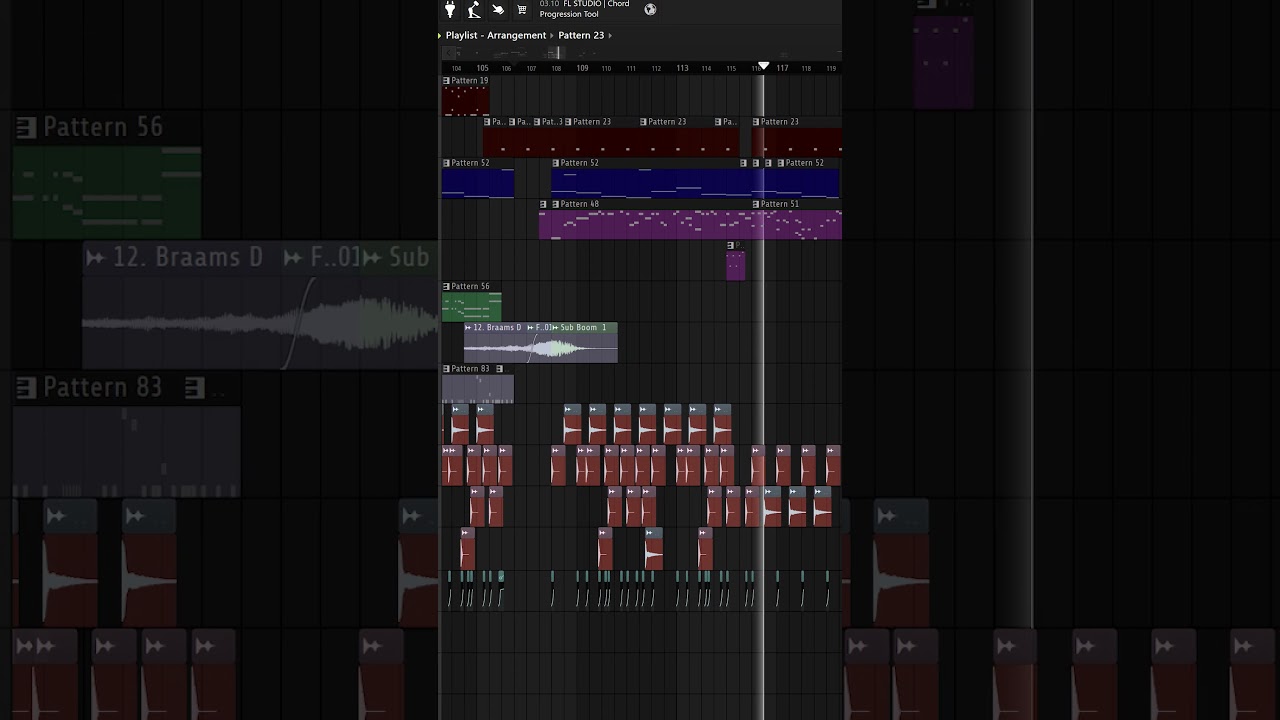Click the playhead marker on the timeline ruler
Viewport: 1280px width, 720px height.
tap(763, 66)
